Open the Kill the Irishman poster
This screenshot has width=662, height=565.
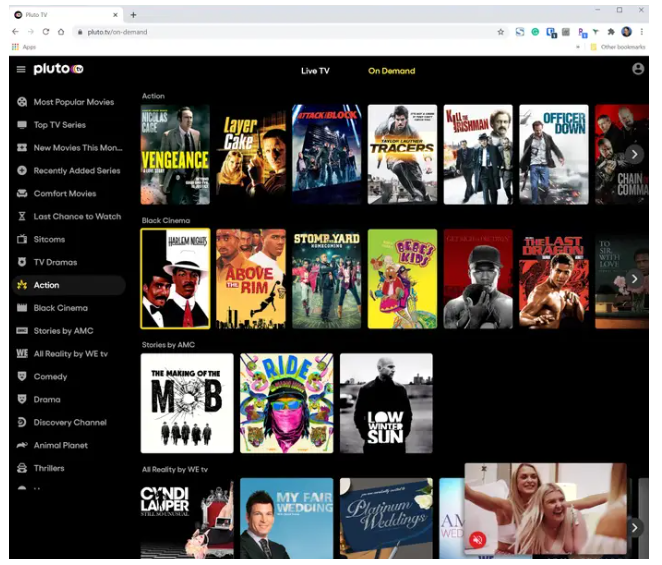point(478,155)
